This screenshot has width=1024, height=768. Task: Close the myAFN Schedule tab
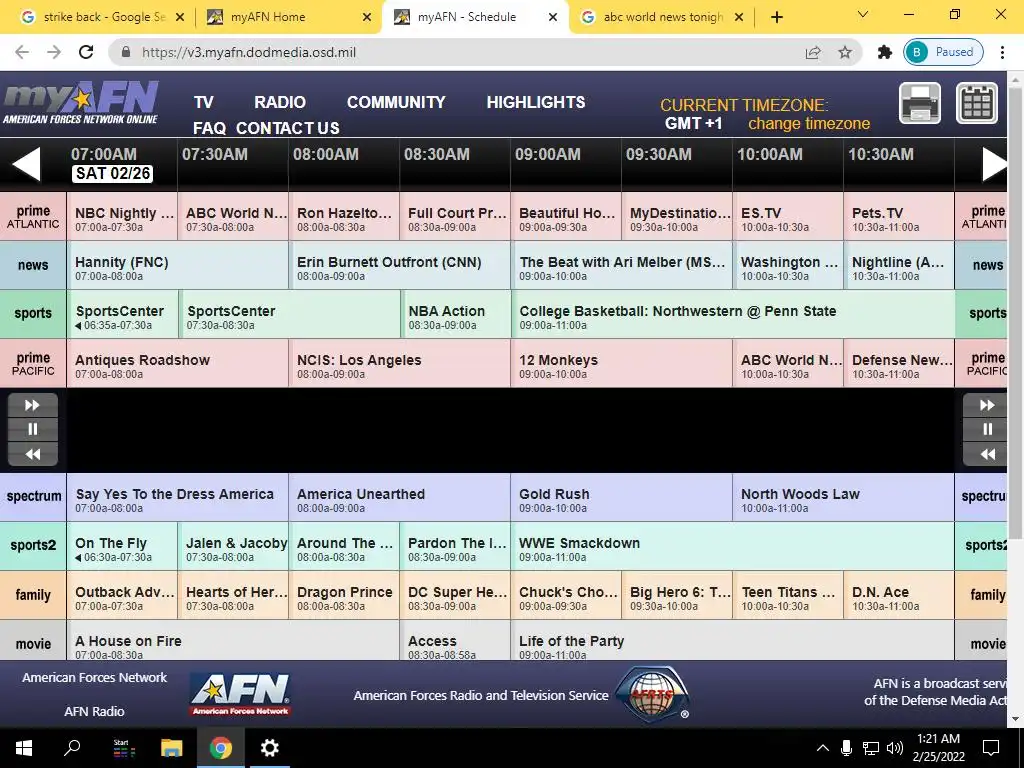(553, 17)
